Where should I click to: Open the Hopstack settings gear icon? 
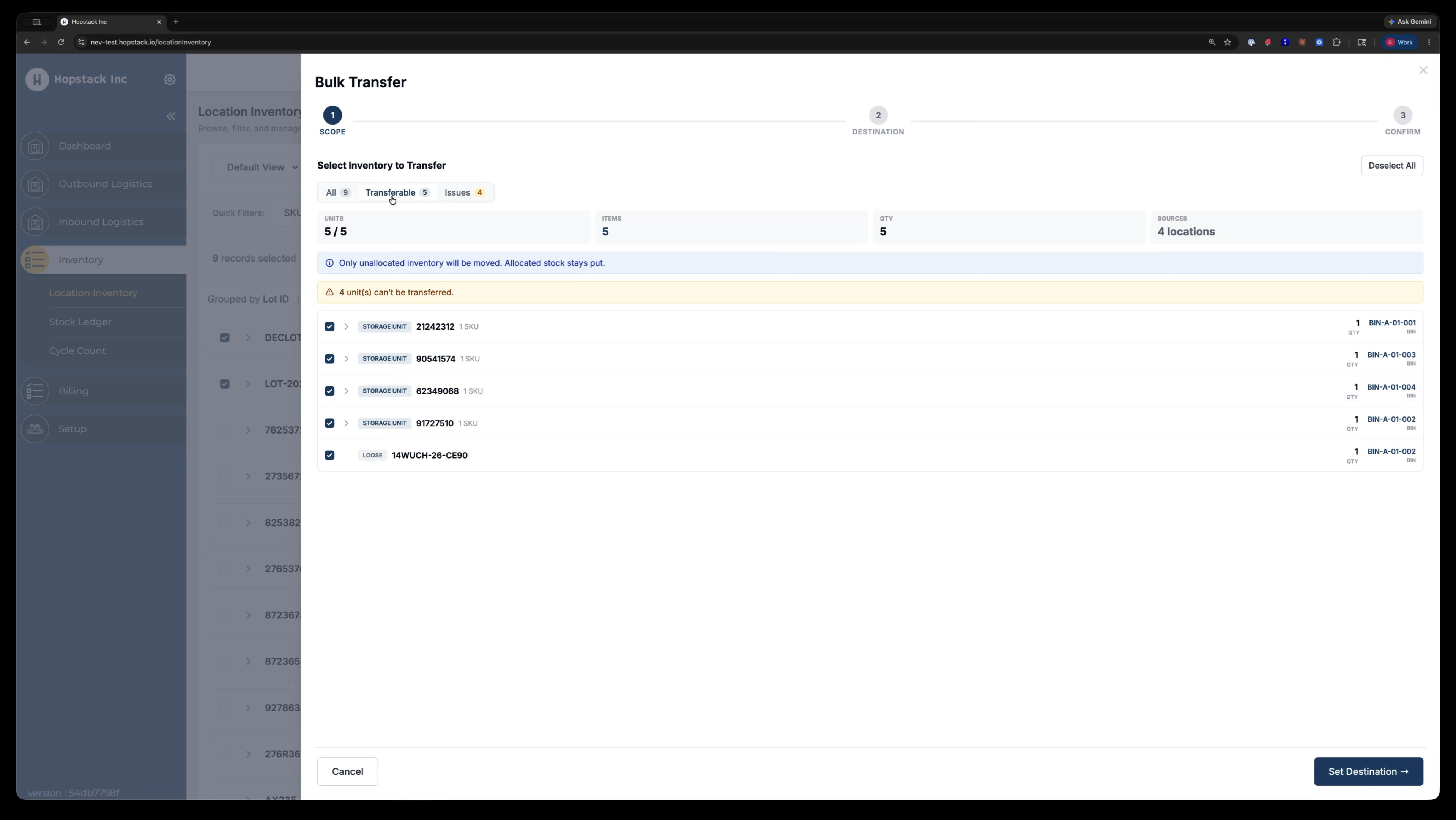(170, 80)
